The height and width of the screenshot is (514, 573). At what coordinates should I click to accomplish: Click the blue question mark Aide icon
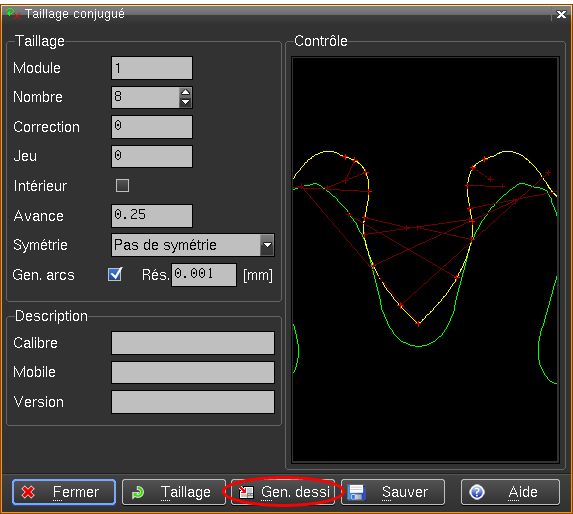[x=477, y=492]
